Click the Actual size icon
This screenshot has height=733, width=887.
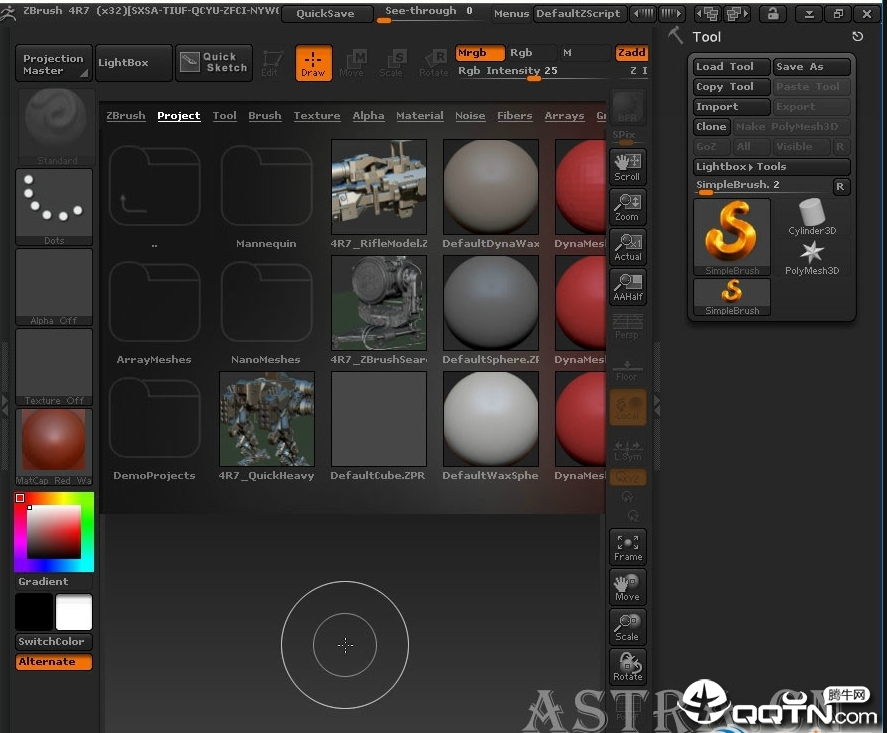pos(628,247)
